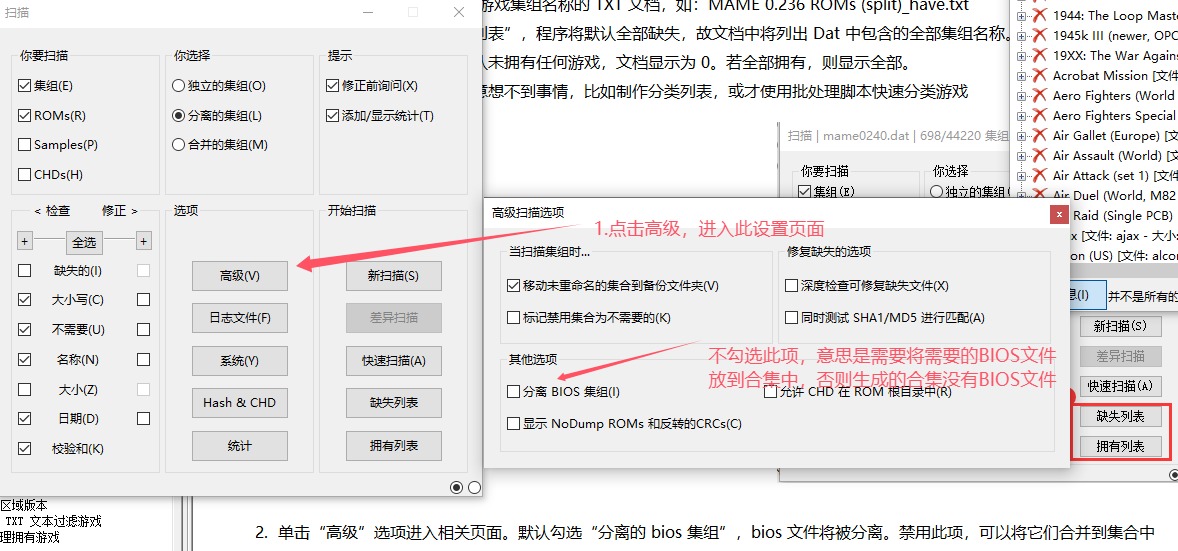Click red X icon beside Aero Fighters Special
The image size is (1178, 551).
pos(1040,115)
